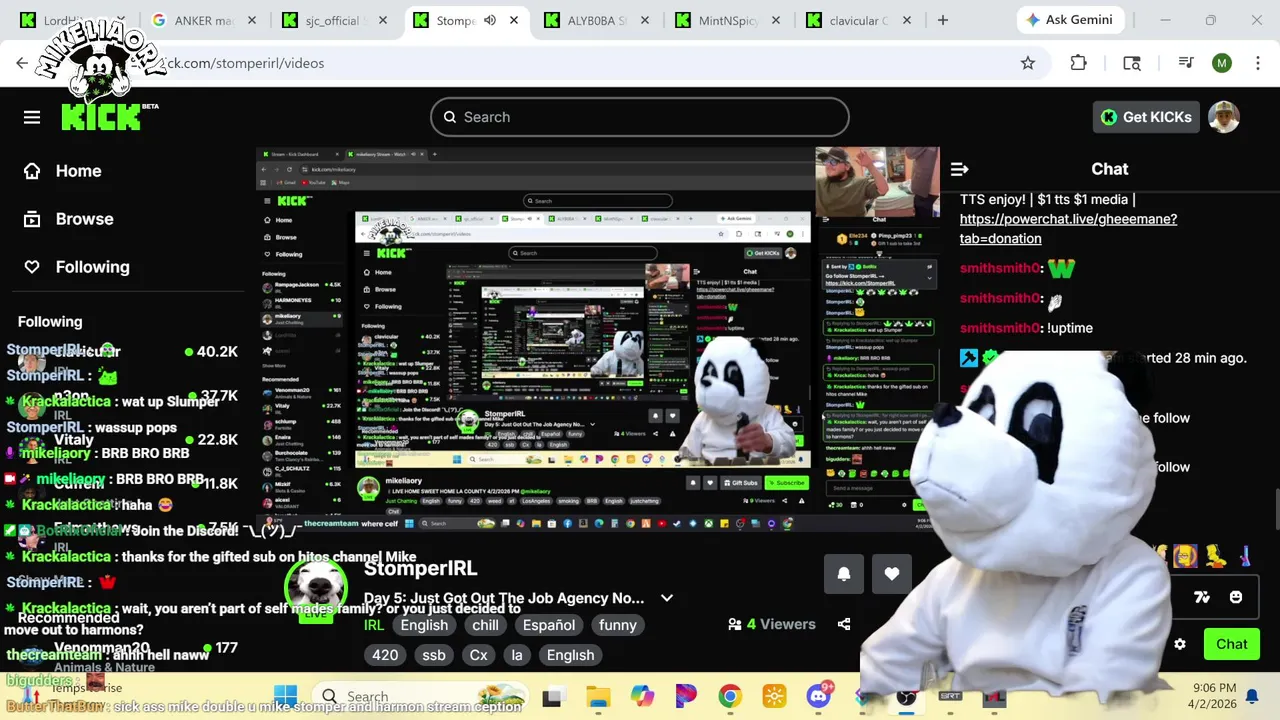The width and height of the screenshot is (1280, 720).
Task: Click the browser address bar URL
Action: [x=245, y=63]
